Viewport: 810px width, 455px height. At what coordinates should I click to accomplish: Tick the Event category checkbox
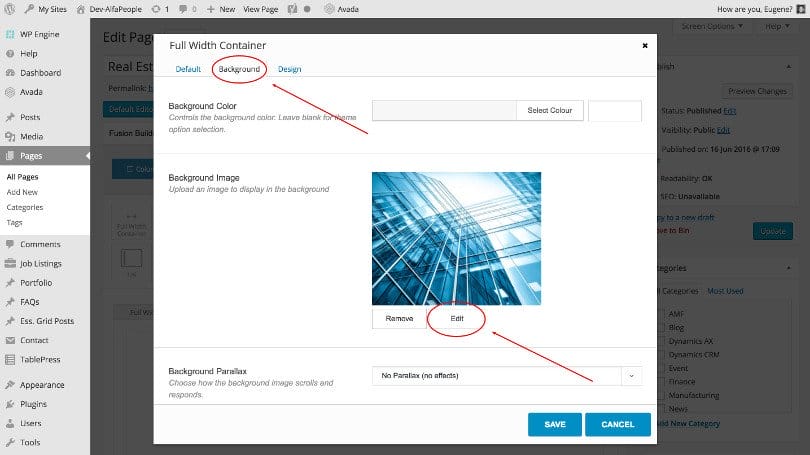[x=661, y=368]
